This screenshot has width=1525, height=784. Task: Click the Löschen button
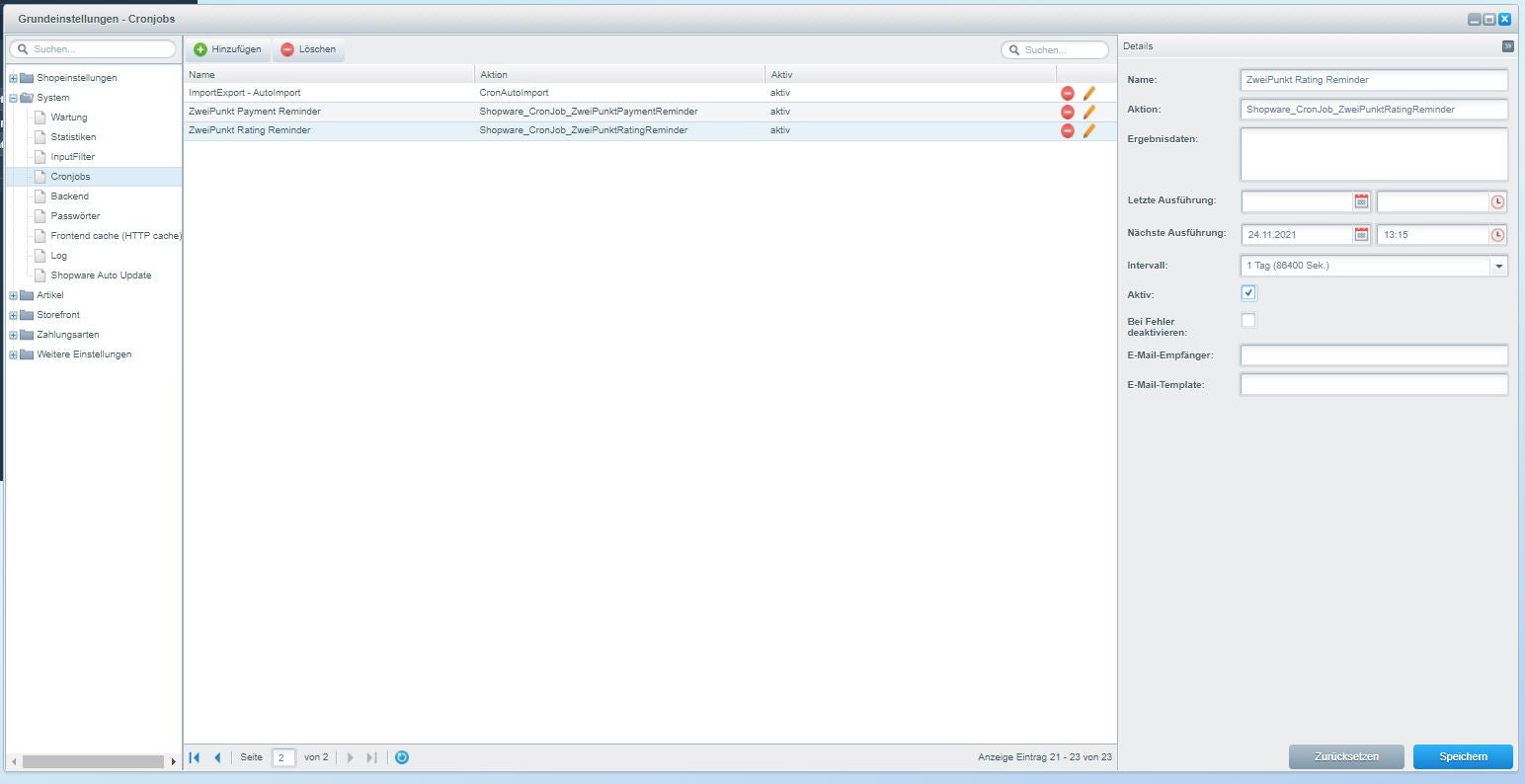308,49
